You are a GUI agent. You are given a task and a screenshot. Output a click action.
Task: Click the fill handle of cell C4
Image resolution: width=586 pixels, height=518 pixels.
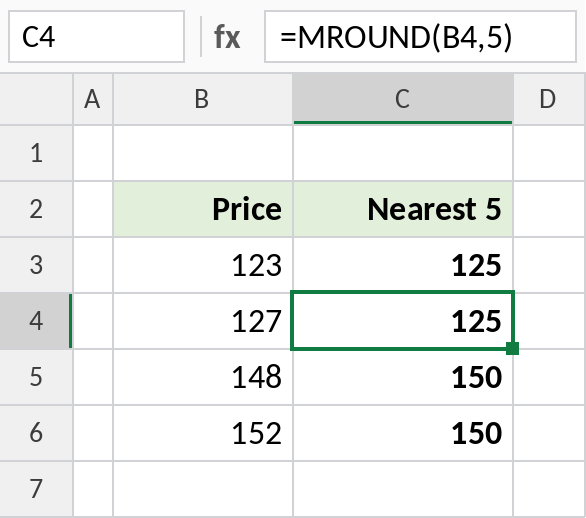click(512, 348)
